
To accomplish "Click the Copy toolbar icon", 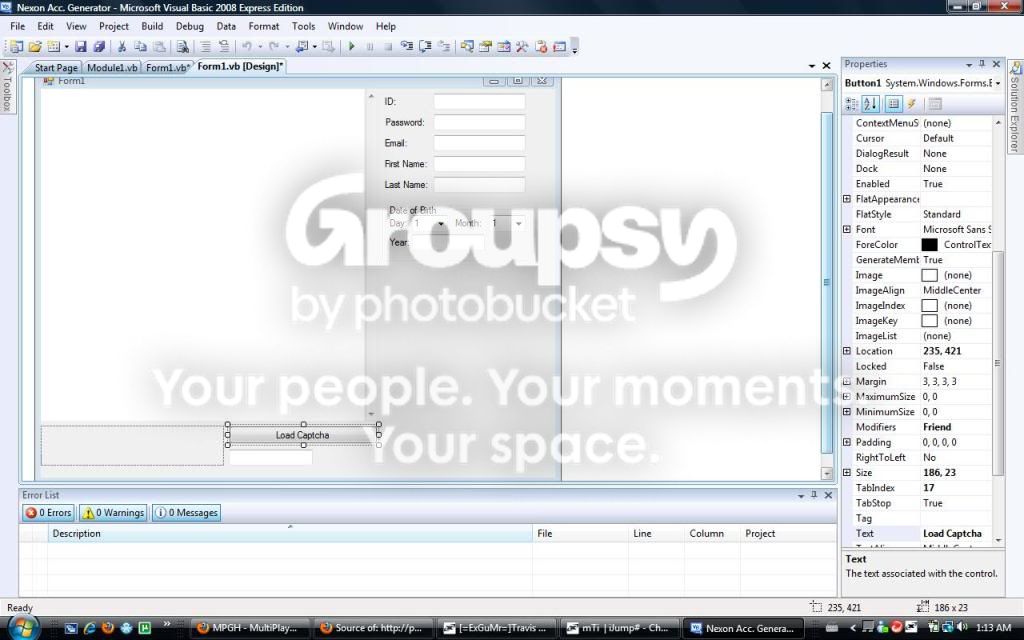I will point(140,46).
